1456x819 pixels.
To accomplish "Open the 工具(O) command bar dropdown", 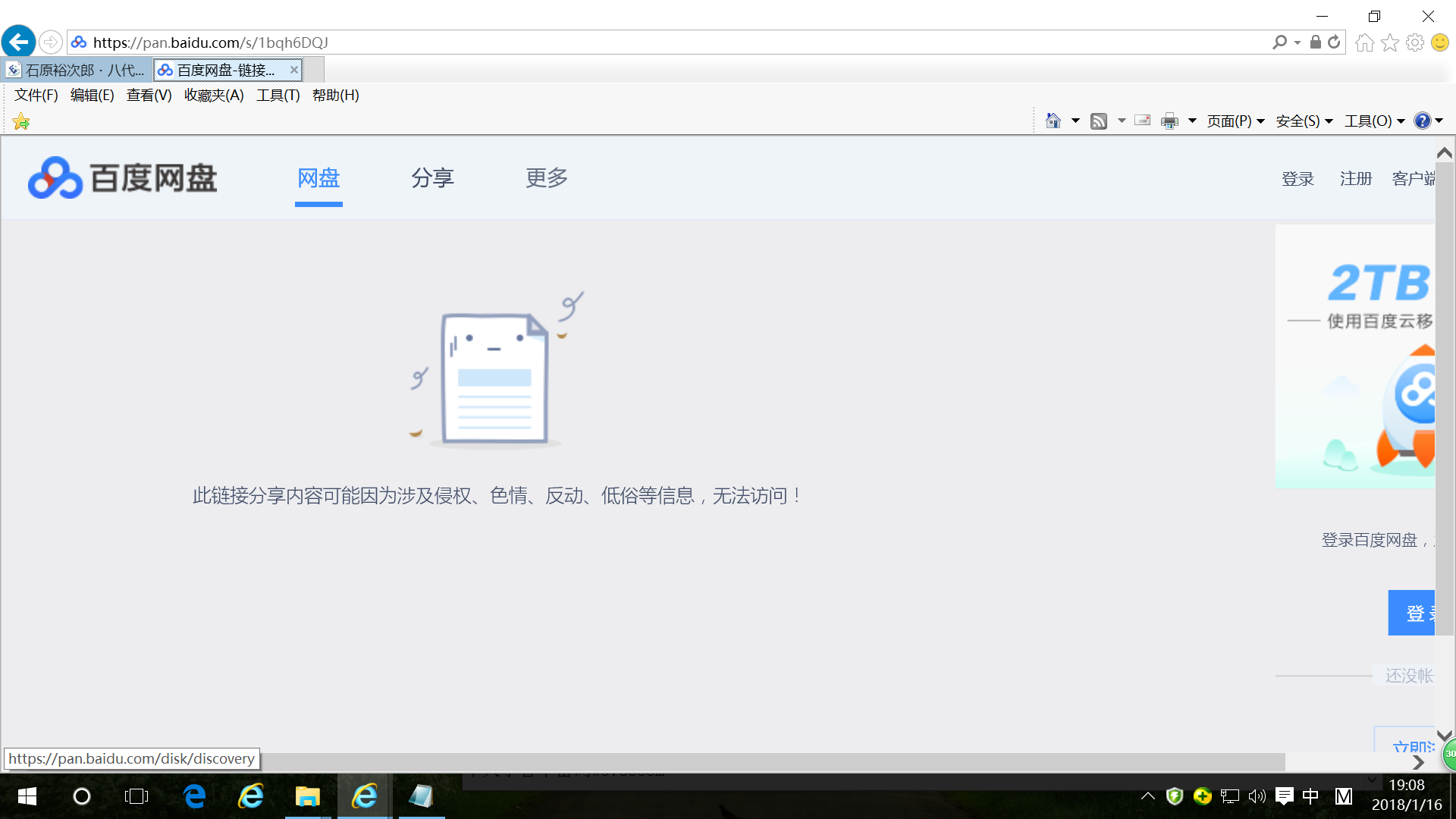I will click(x=1375, y=121).
